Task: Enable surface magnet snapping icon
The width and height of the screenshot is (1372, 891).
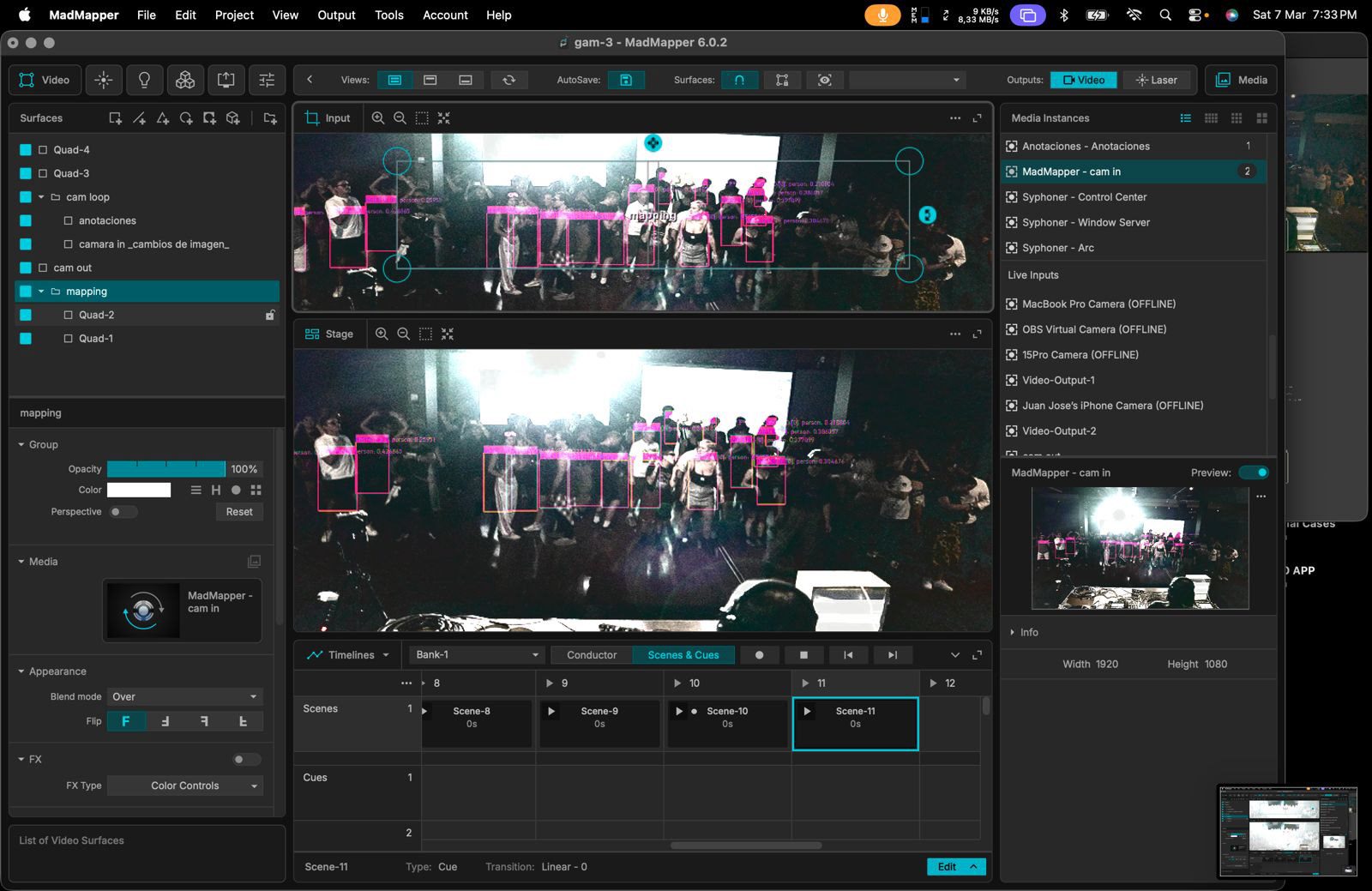Action: [739, 80]
